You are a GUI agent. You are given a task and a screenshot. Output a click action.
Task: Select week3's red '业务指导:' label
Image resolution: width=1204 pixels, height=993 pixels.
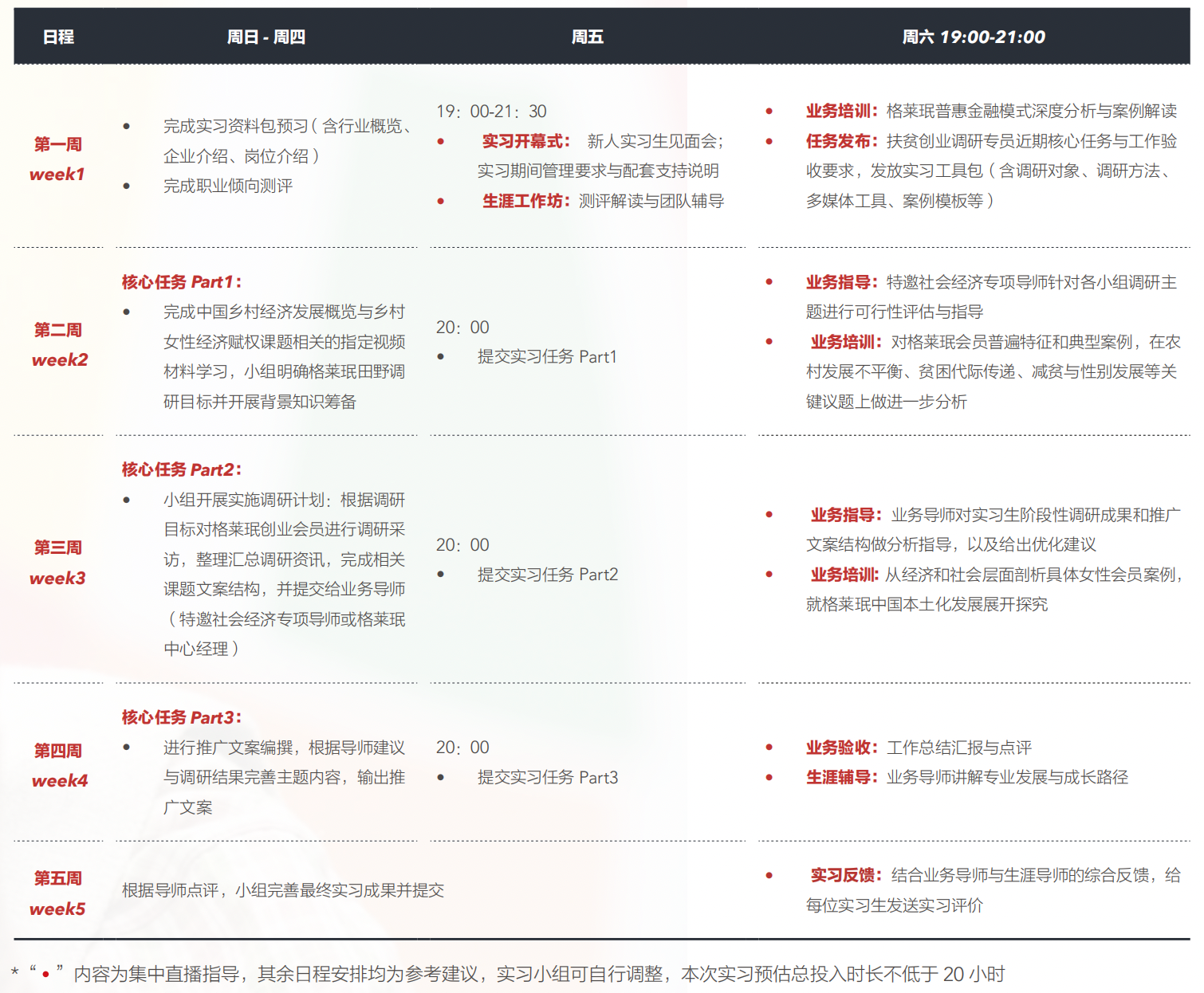tap(847, 515)
